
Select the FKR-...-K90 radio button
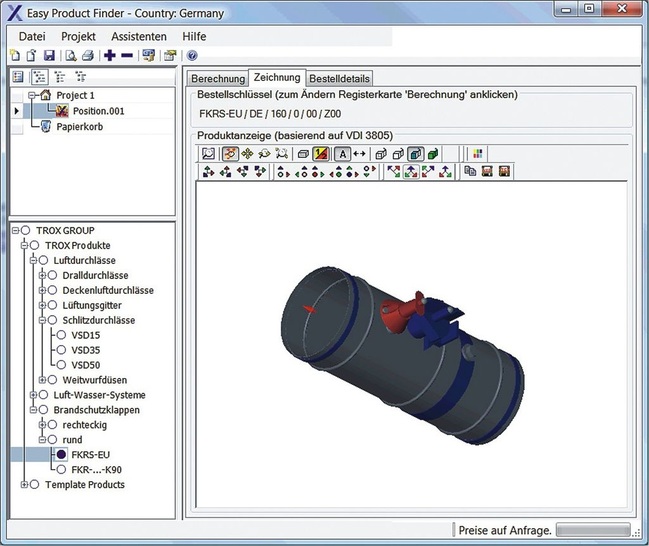(62, 469)
